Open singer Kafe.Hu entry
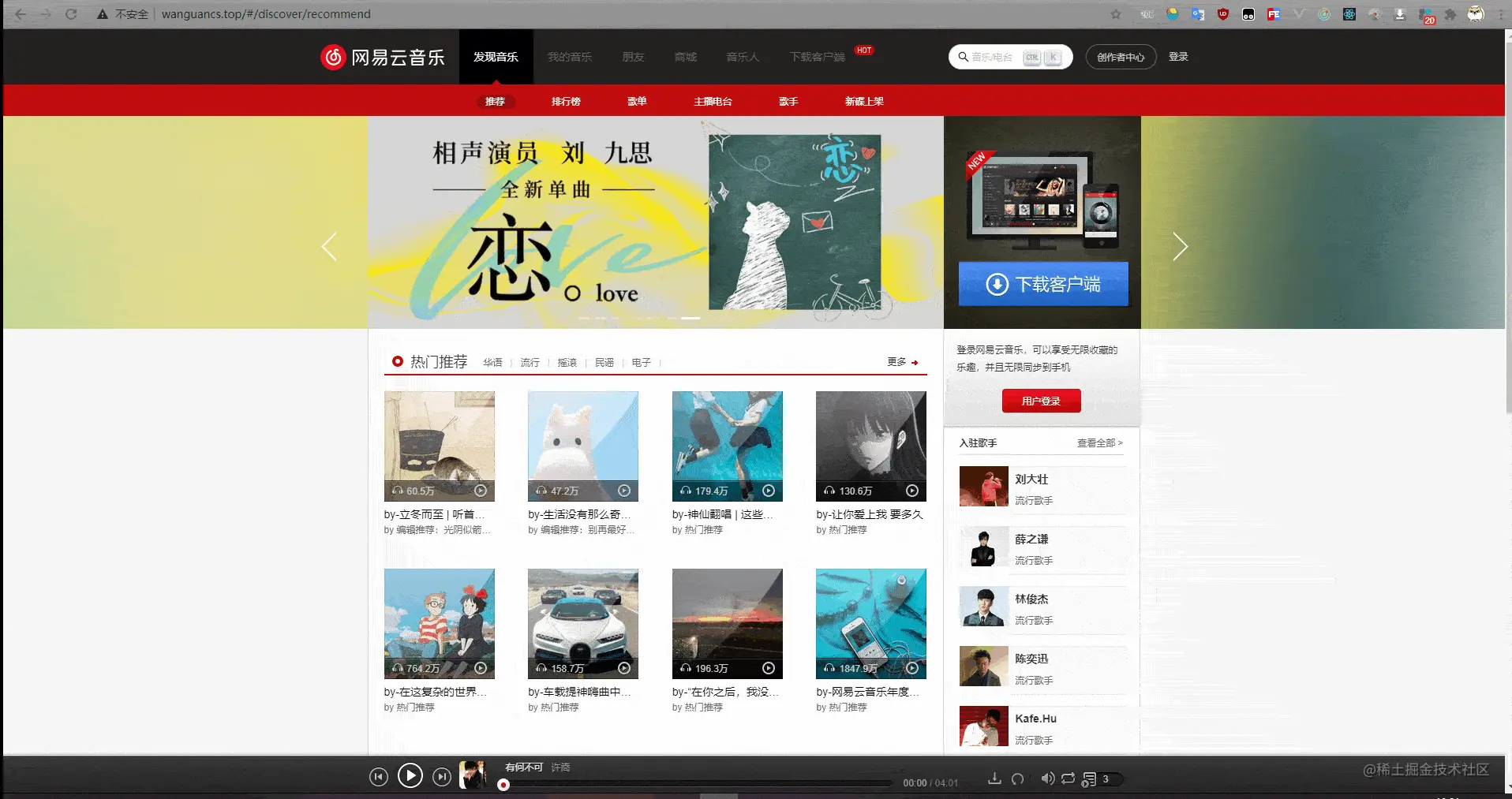Screen dimensions: 1512x799 pos(1042,726)
